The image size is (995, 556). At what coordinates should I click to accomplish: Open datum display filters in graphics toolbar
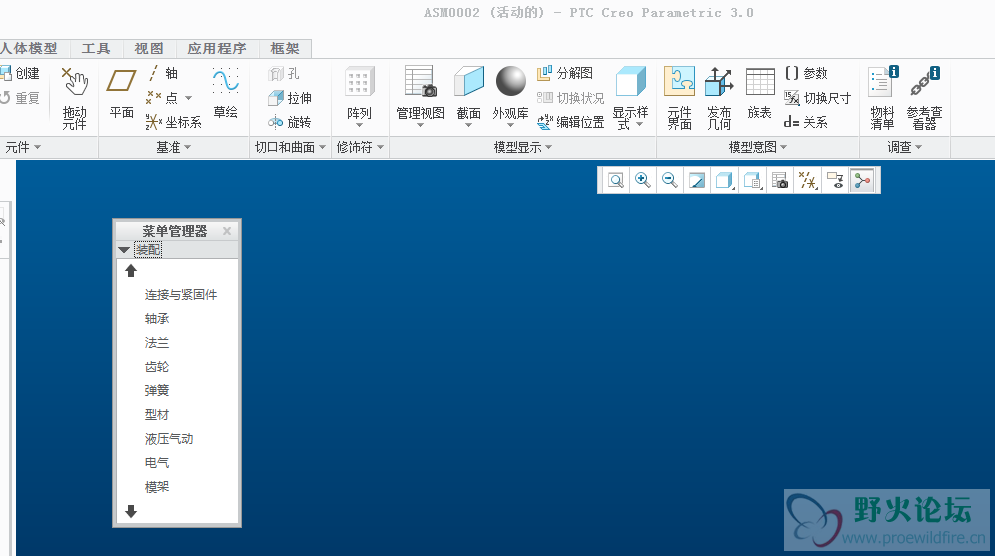click(808, 180)
